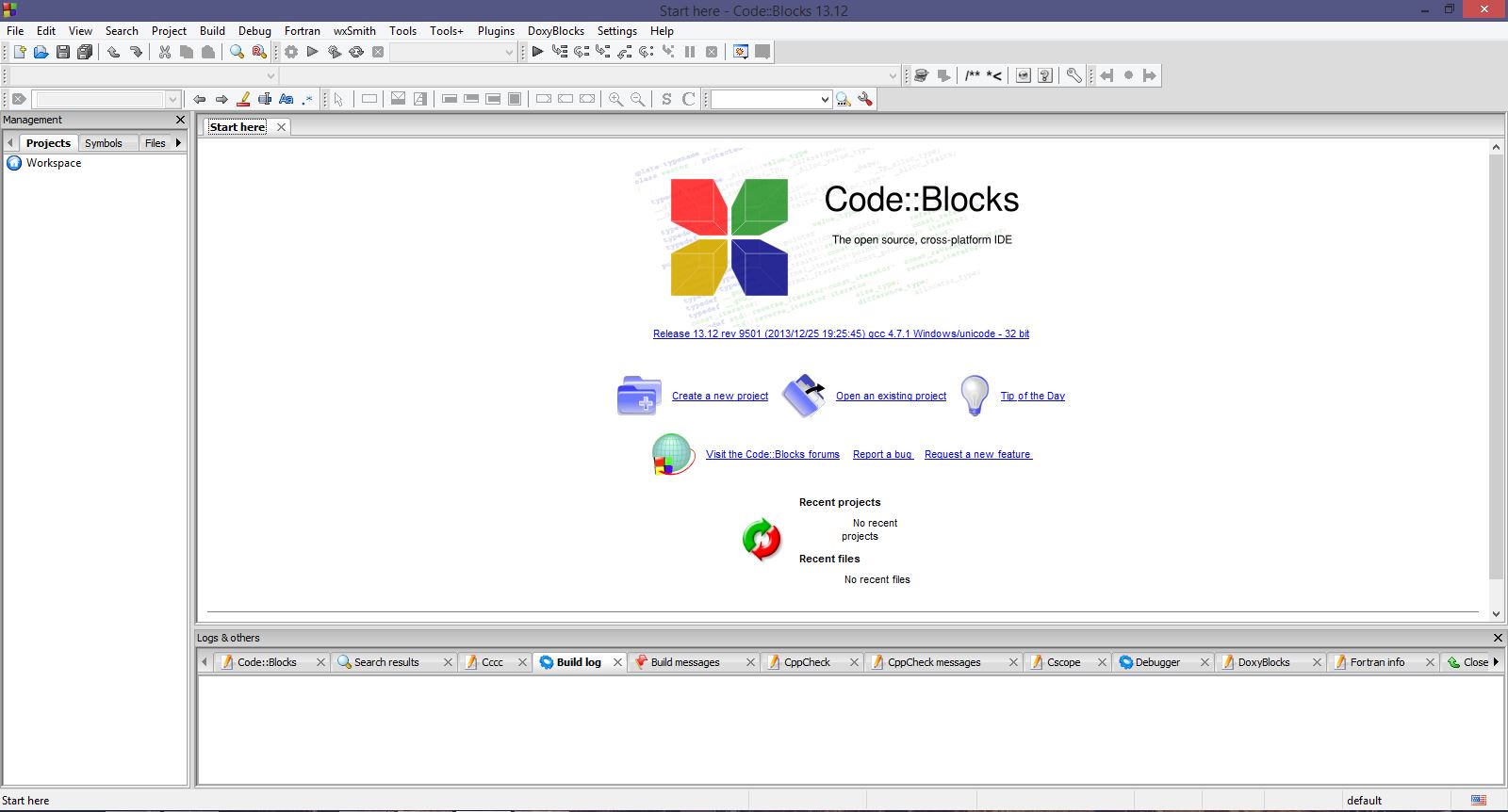The width and height of the screenshot is (1508, 812).
Task: Click the Undo arrow icon
Action: click(x=114, y=52)
